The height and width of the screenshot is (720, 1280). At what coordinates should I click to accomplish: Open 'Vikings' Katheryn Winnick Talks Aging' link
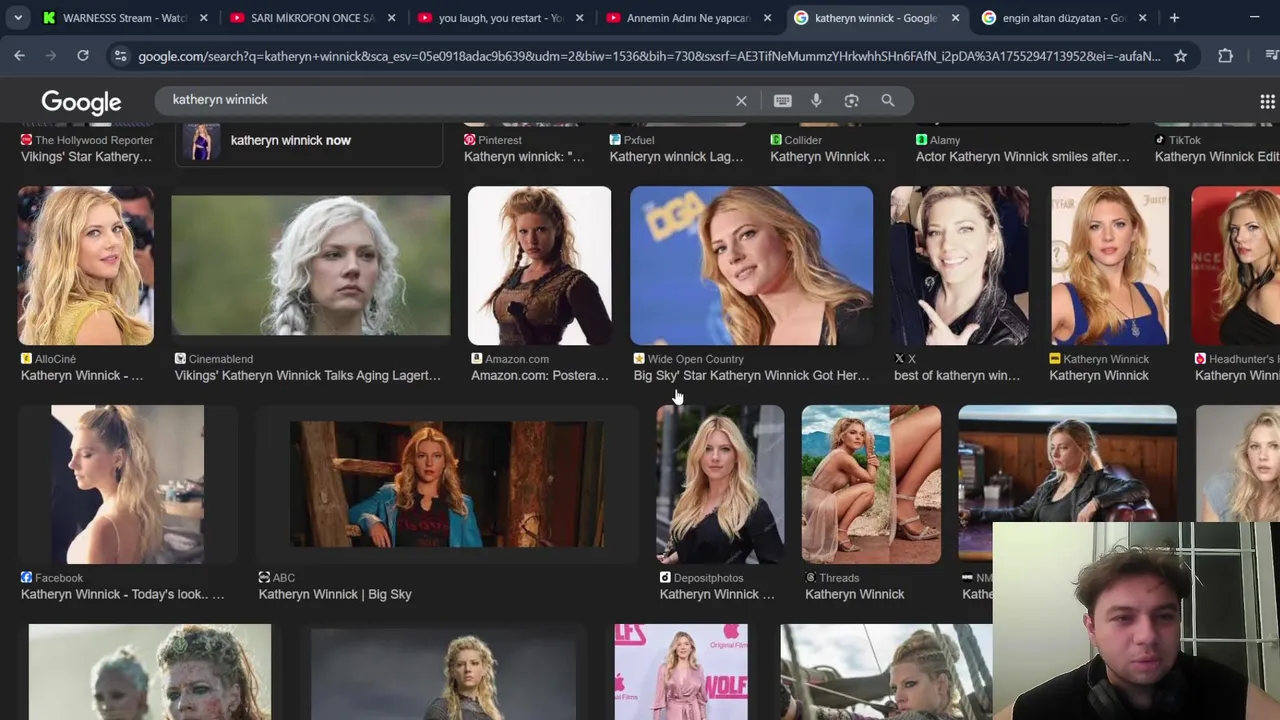coord(307,375)
